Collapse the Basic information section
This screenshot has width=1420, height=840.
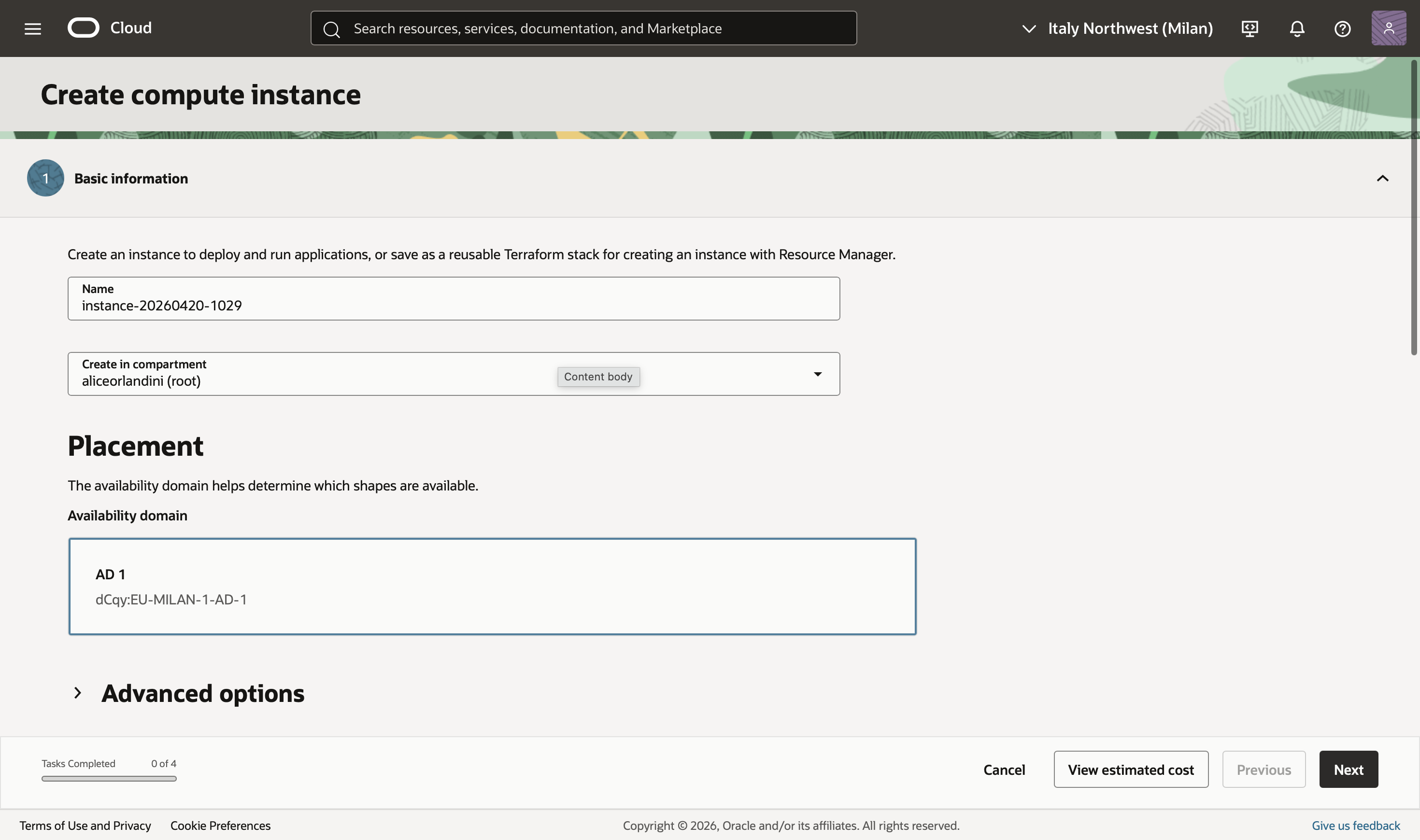point(1382,178)
